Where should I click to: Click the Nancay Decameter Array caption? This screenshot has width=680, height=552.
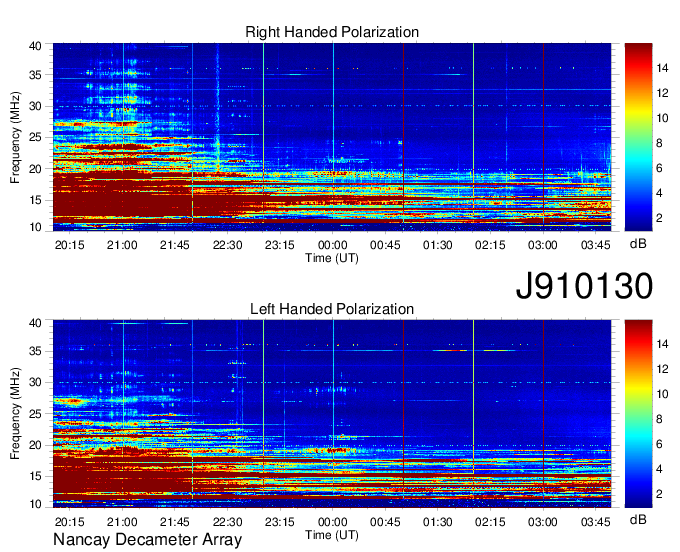click(147, 539)
